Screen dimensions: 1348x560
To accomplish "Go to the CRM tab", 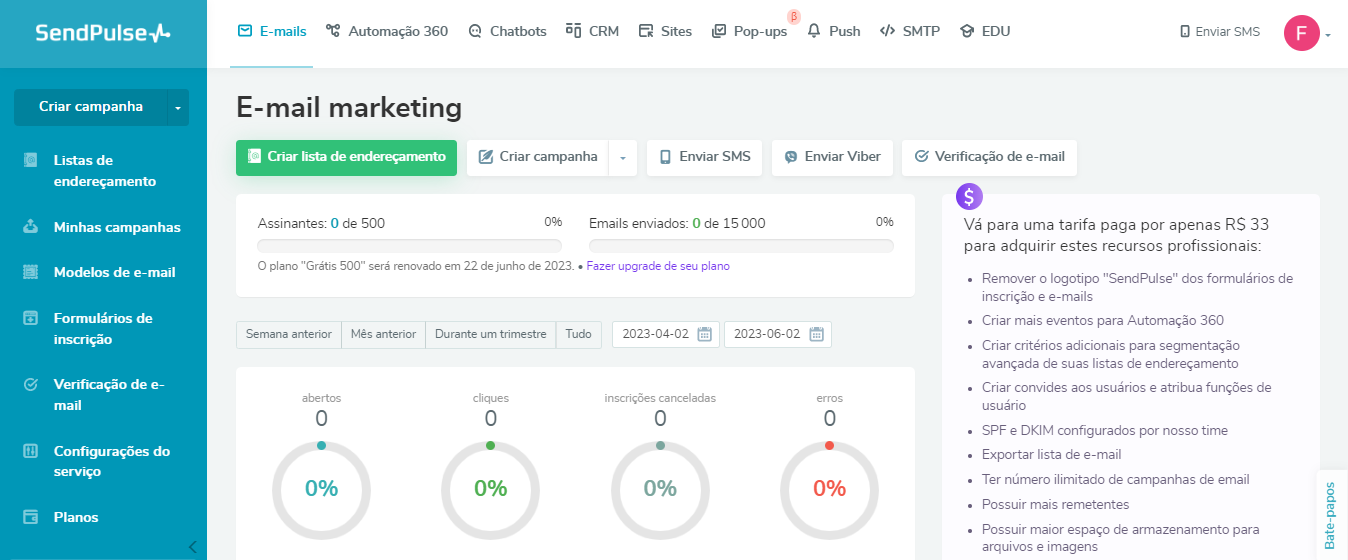I will tap(592, 31).
